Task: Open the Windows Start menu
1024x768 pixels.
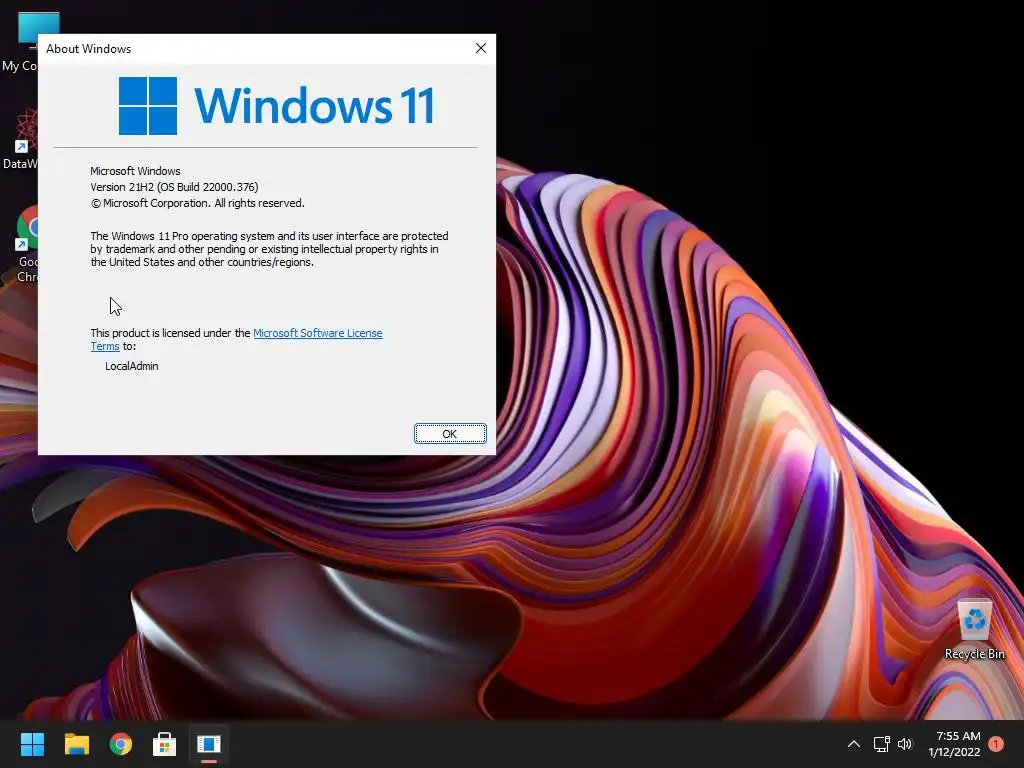Action: point(32,744)
